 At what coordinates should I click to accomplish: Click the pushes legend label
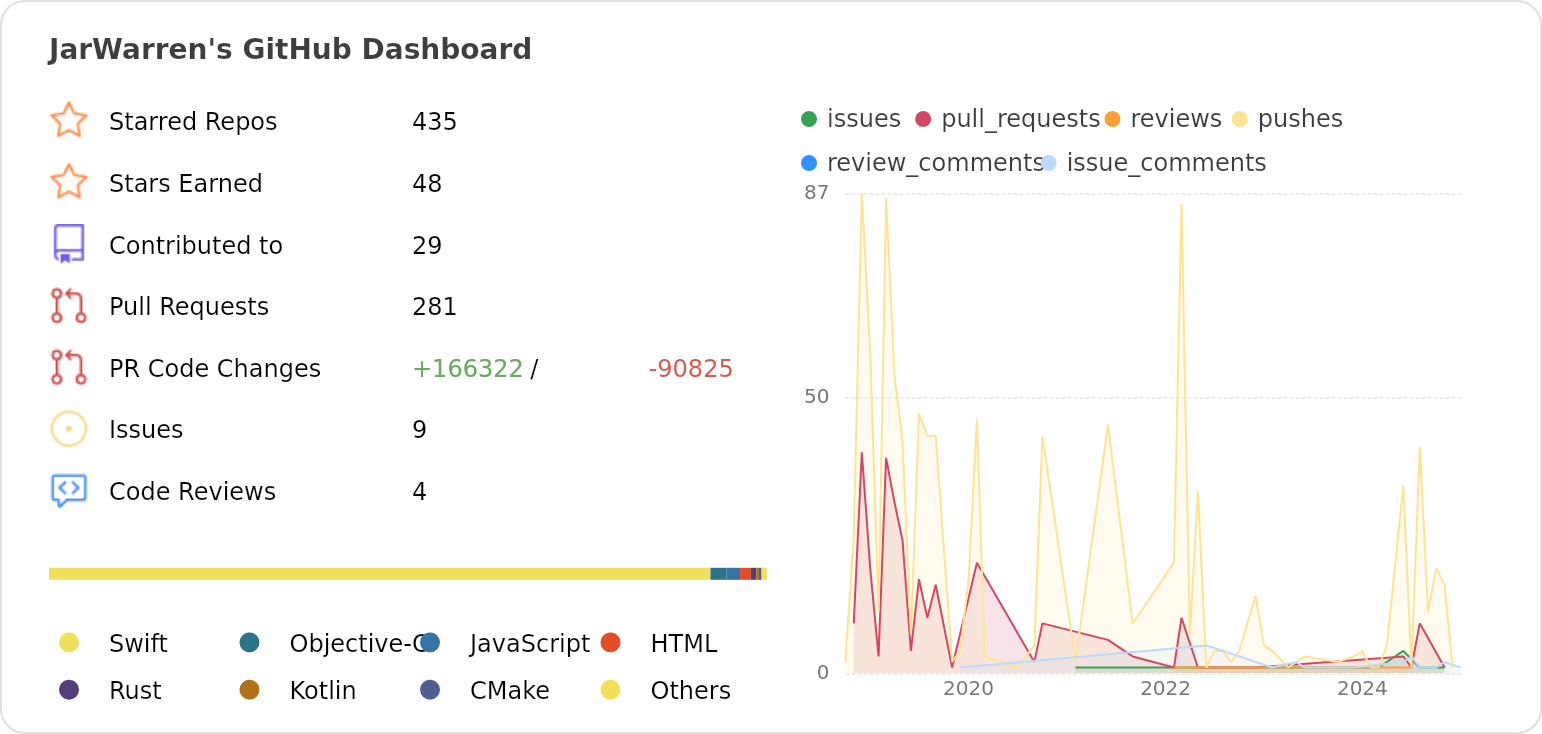coord(1300,119)
